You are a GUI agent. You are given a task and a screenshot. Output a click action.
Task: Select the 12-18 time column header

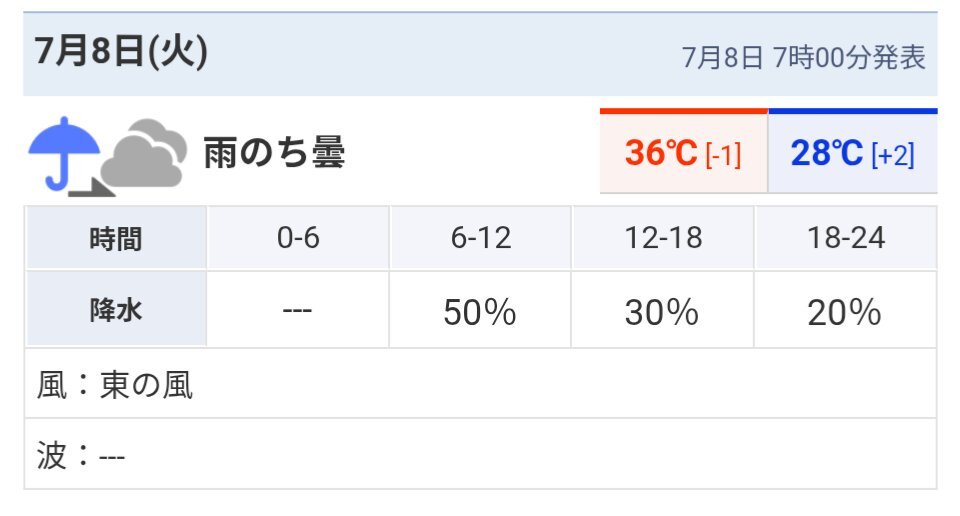[663, 238]
